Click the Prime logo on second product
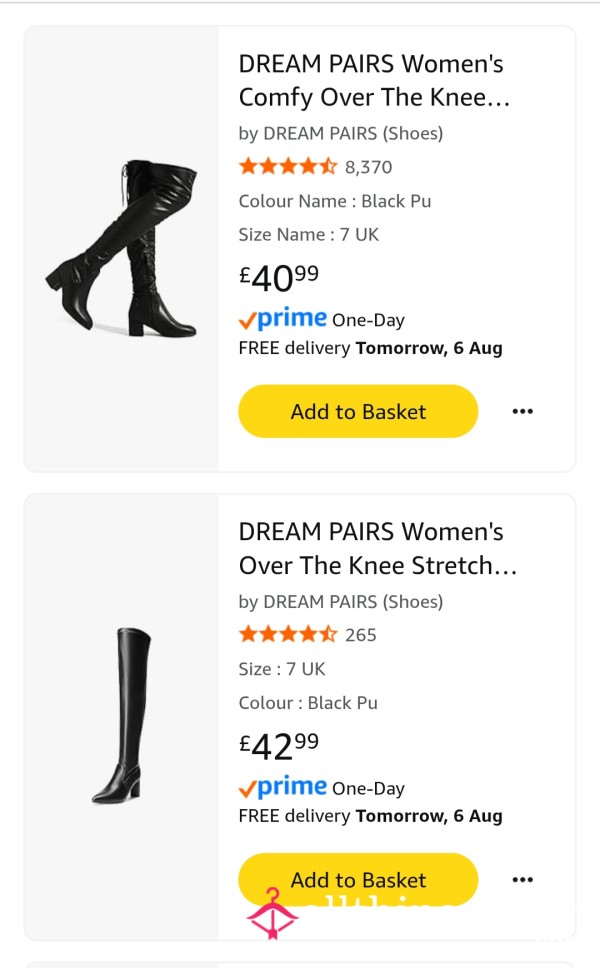600x968 pixels. 283,786
